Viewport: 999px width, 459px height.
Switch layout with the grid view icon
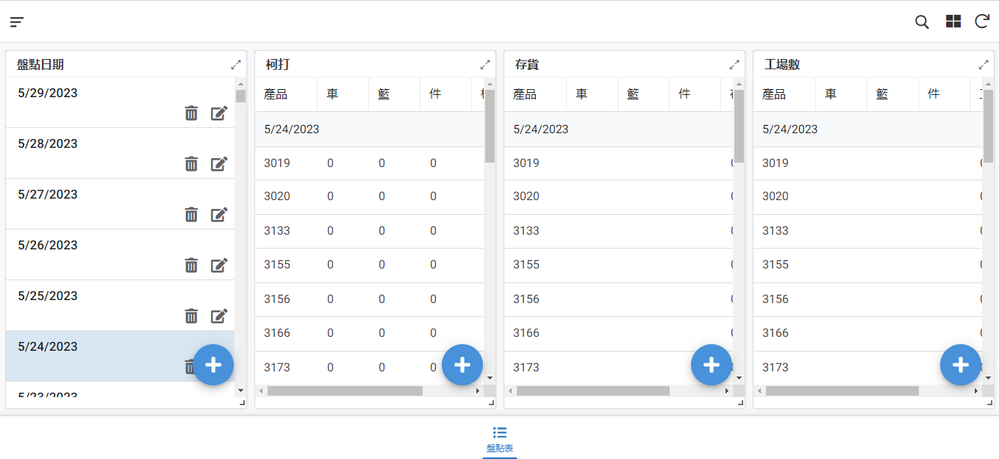[953, 22]
